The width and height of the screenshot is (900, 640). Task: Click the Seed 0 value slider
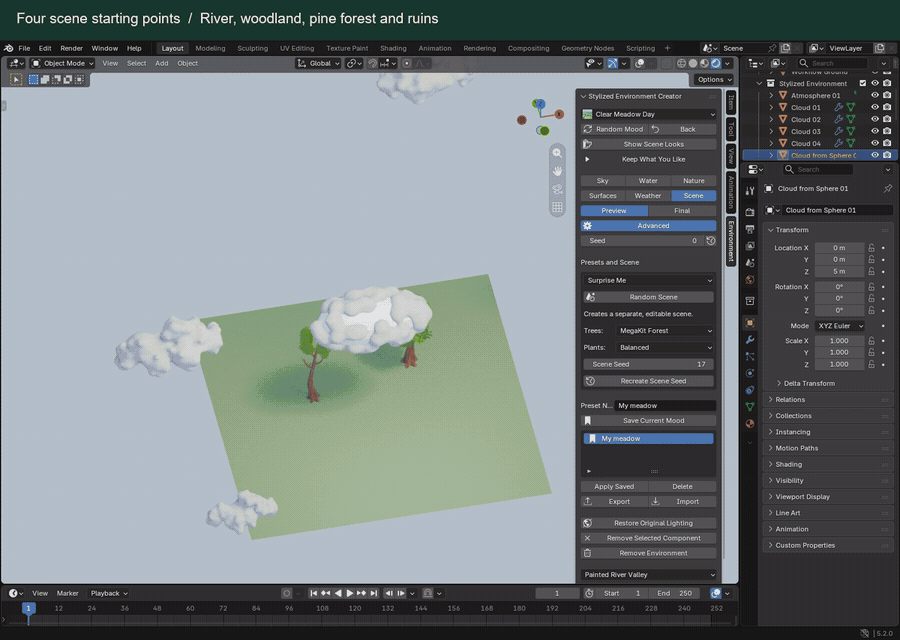(x=642, y=241)
